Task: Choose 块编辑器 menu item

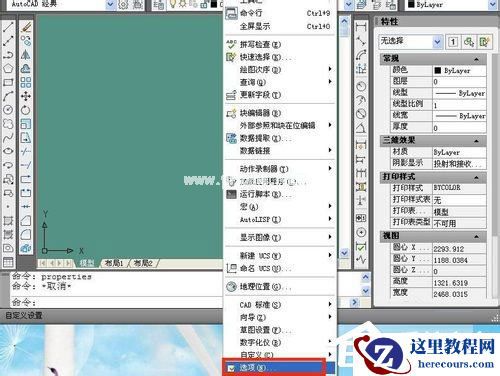Action: point(280,113)
